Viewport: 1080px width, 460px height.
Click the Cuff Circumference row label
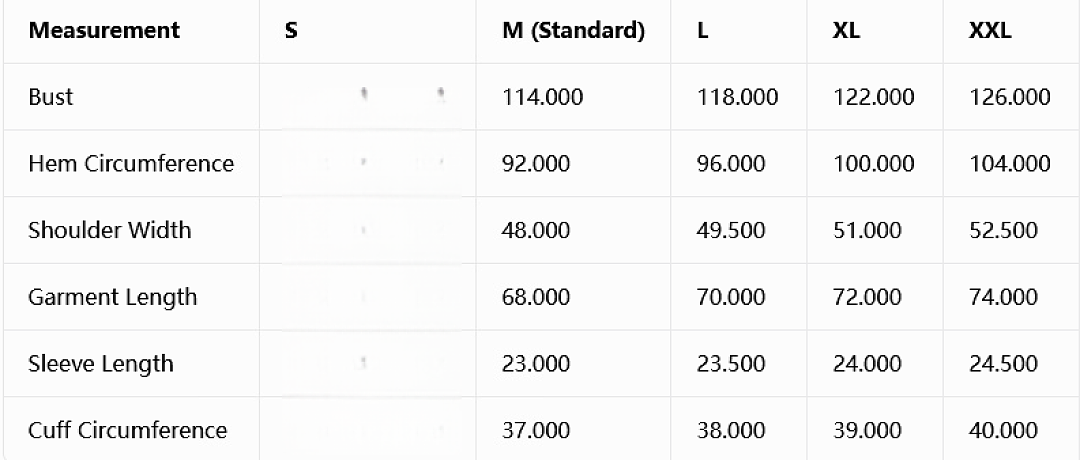click(127, 430)
